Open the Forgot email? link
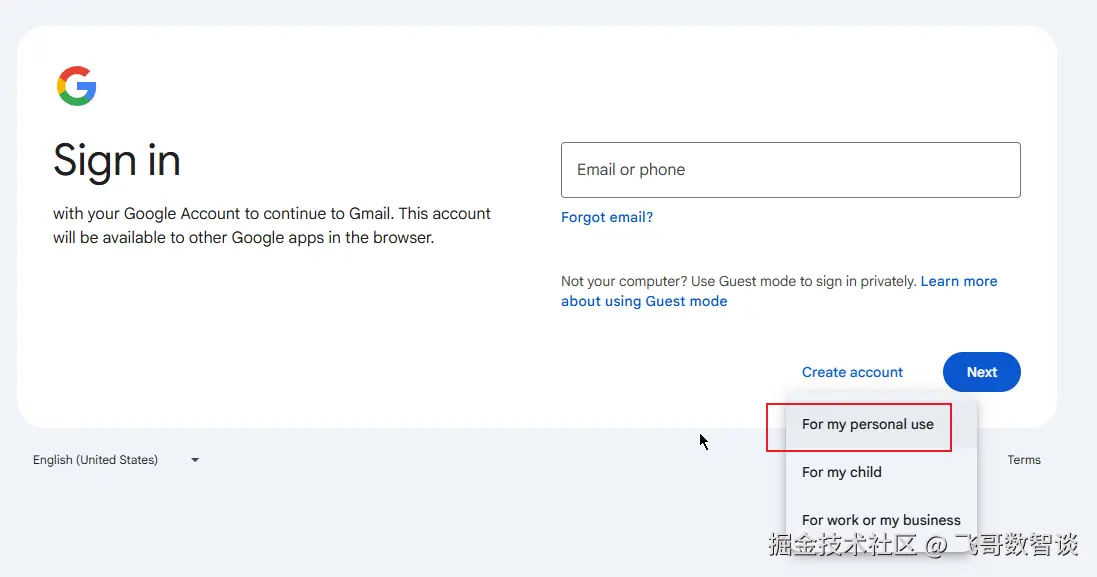 click(607, 217)
